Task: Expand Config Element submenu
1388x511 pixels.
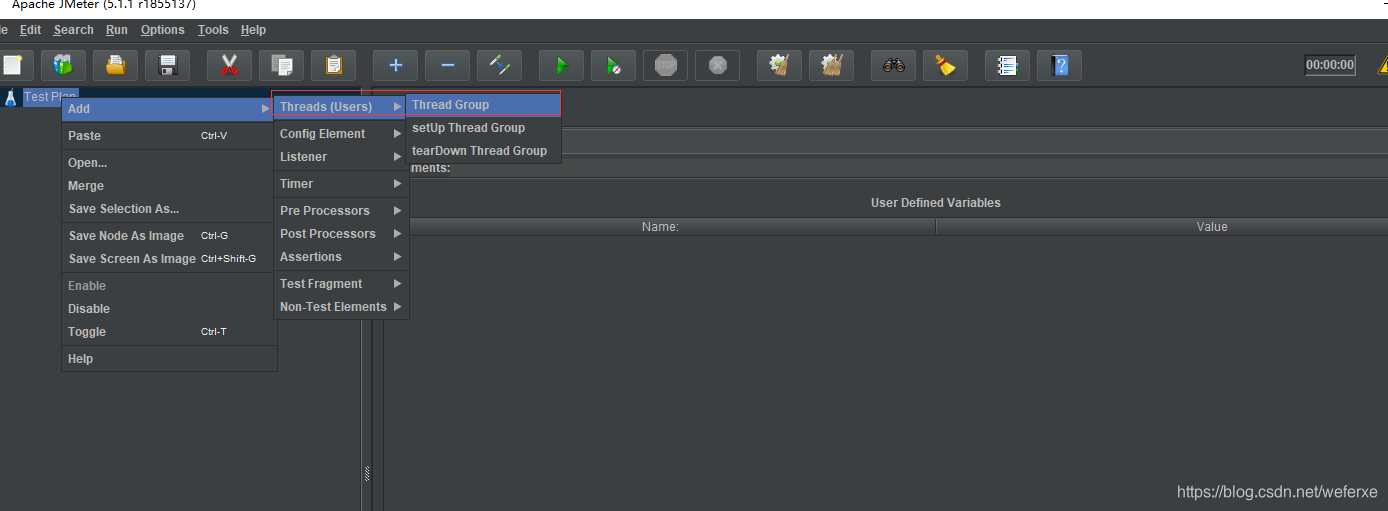Action: pyautogui.click(x=340, y=134)
